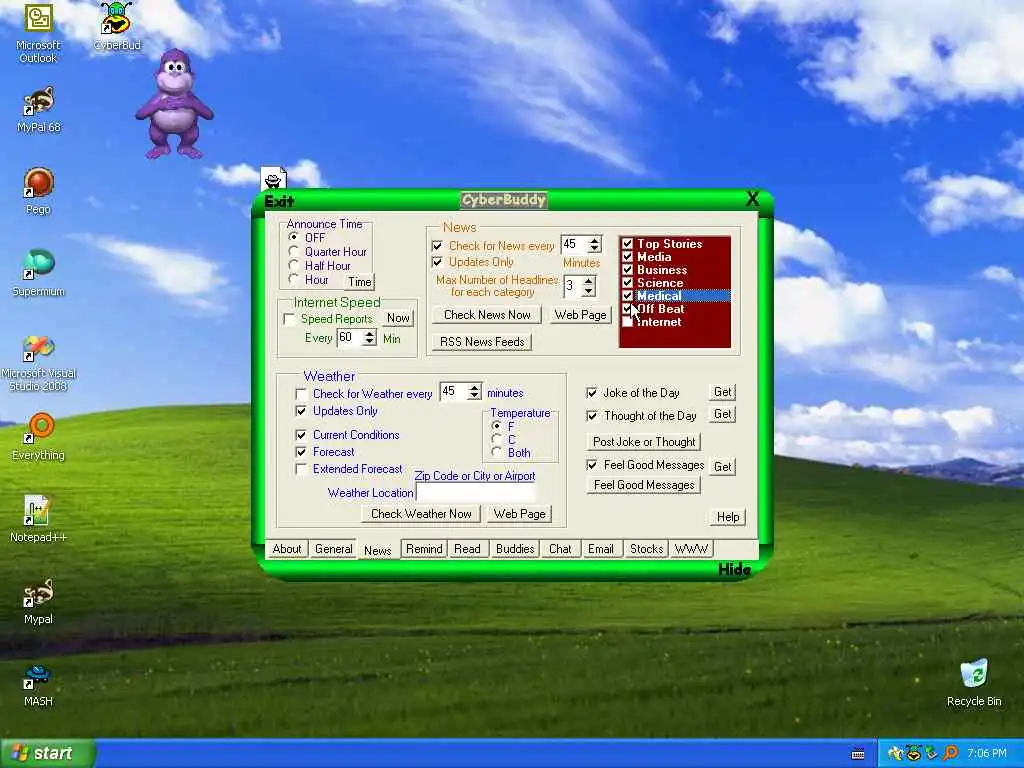Image resolution: width=1024 pixels, height=768 pixels.
Task: Click the Safely Remove Hardware tray icon
Action: click(x=932, y=754)
